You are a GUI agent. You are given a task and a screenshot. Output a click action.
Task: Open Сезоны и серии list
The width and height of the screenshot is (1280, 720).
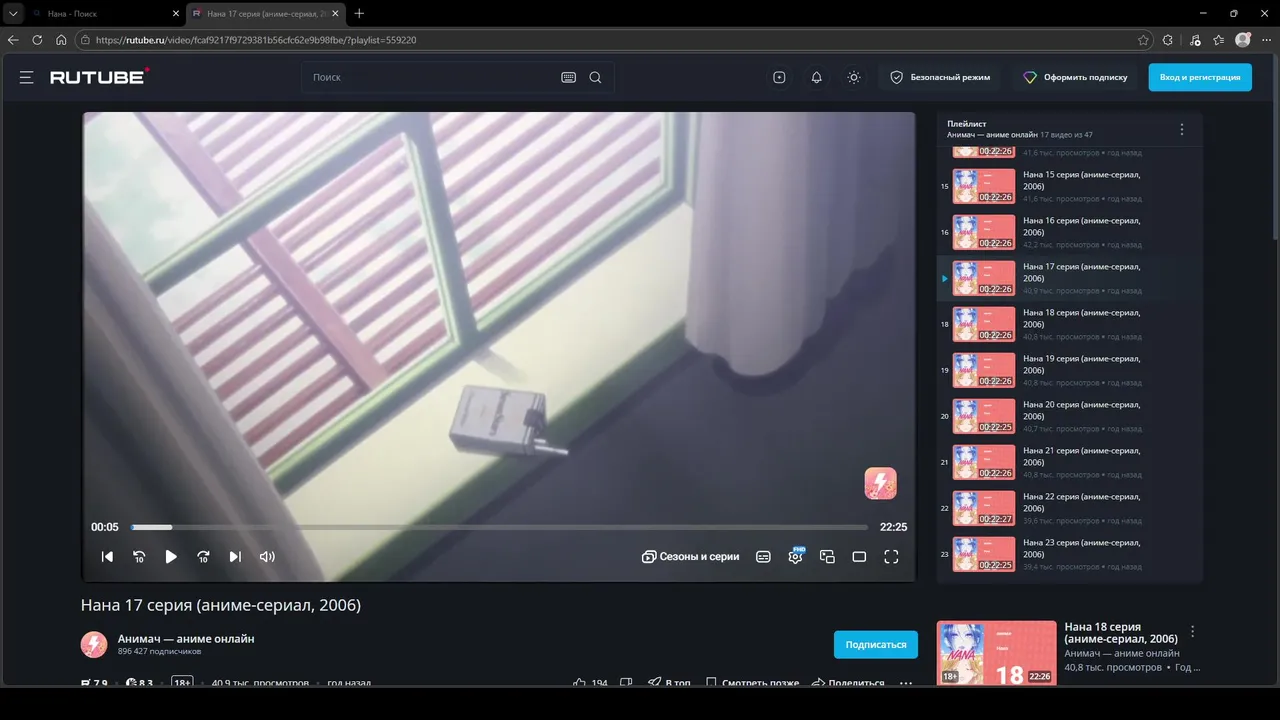[x=690, y=557]
